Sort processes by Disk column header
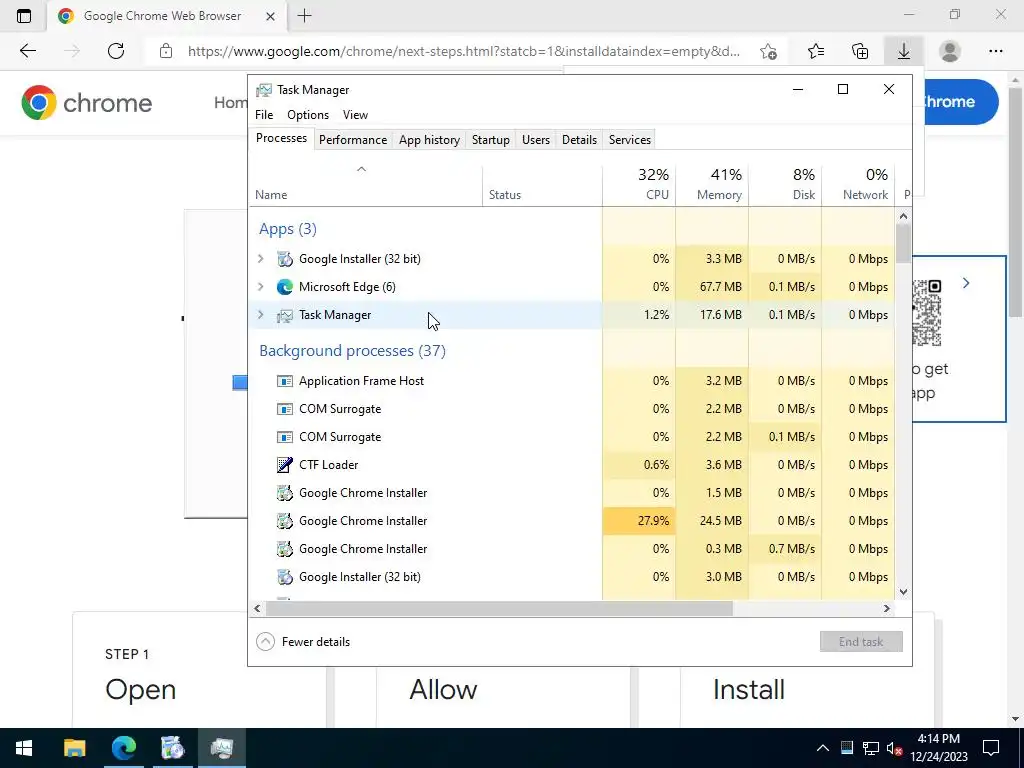 point(785,185)
